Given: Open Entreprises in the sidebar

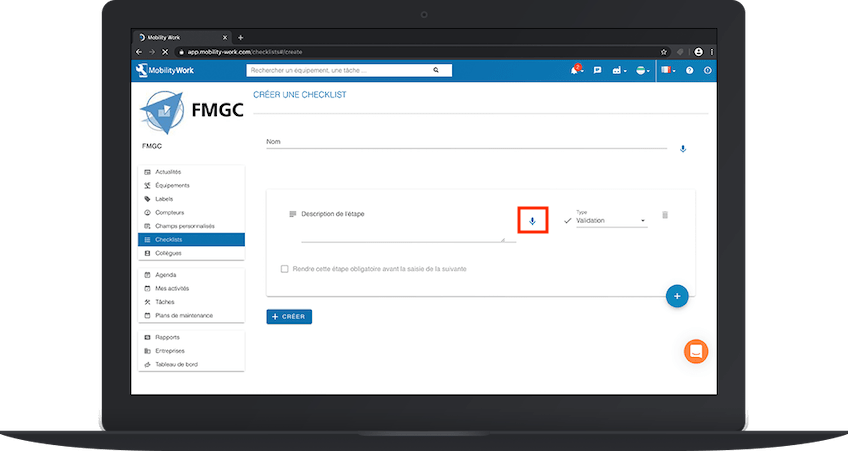Looking at the screenshot, I should pyautogui.click(x=191, y=350).
